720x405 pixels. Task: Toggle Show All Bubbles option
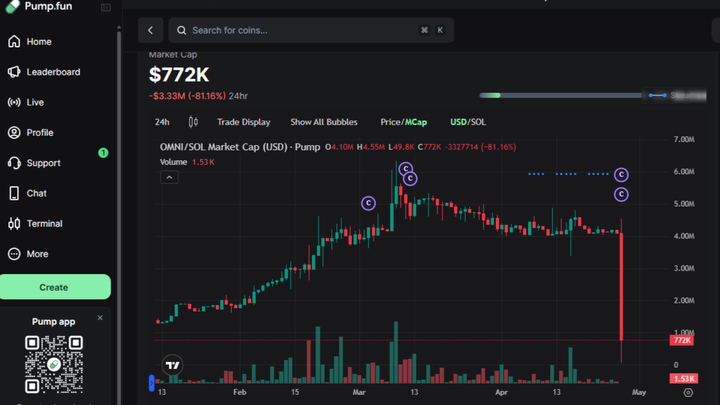[x=323, y=122]
